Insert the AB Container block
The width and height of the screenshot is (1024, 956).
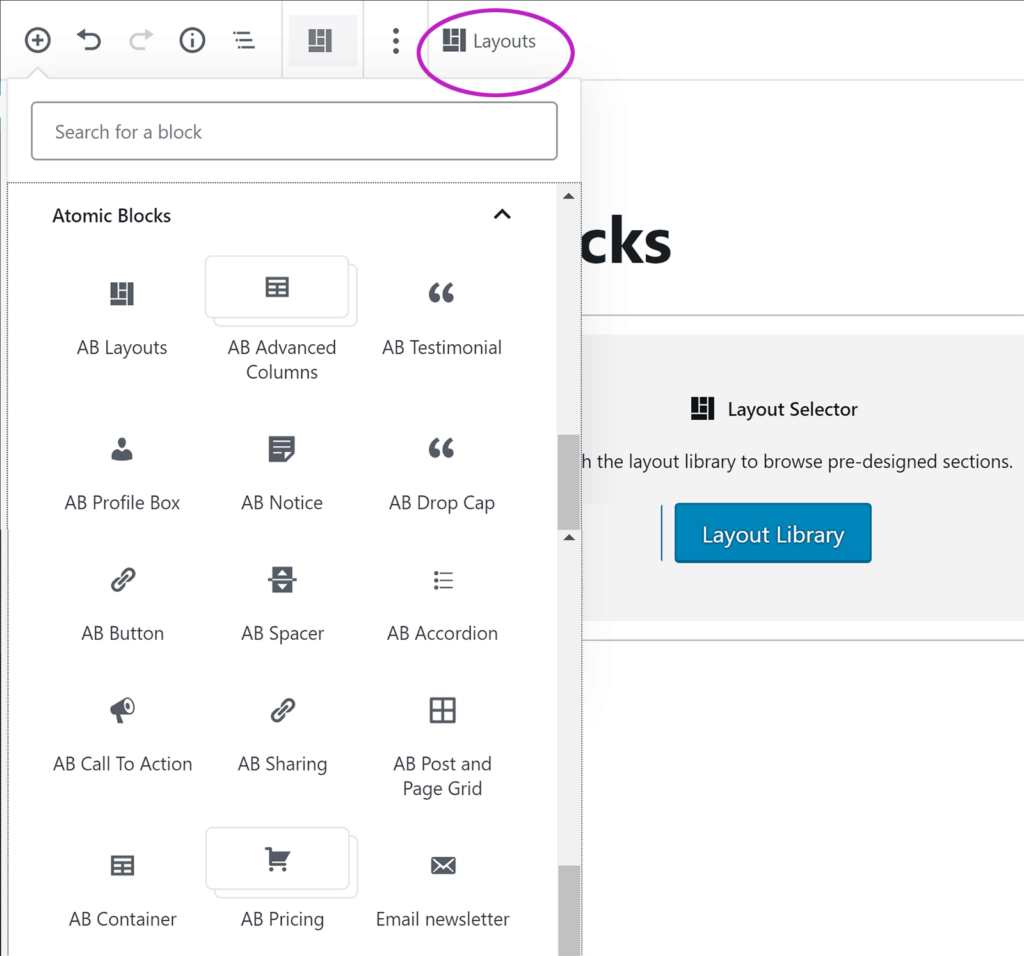(x=122, y=890)
